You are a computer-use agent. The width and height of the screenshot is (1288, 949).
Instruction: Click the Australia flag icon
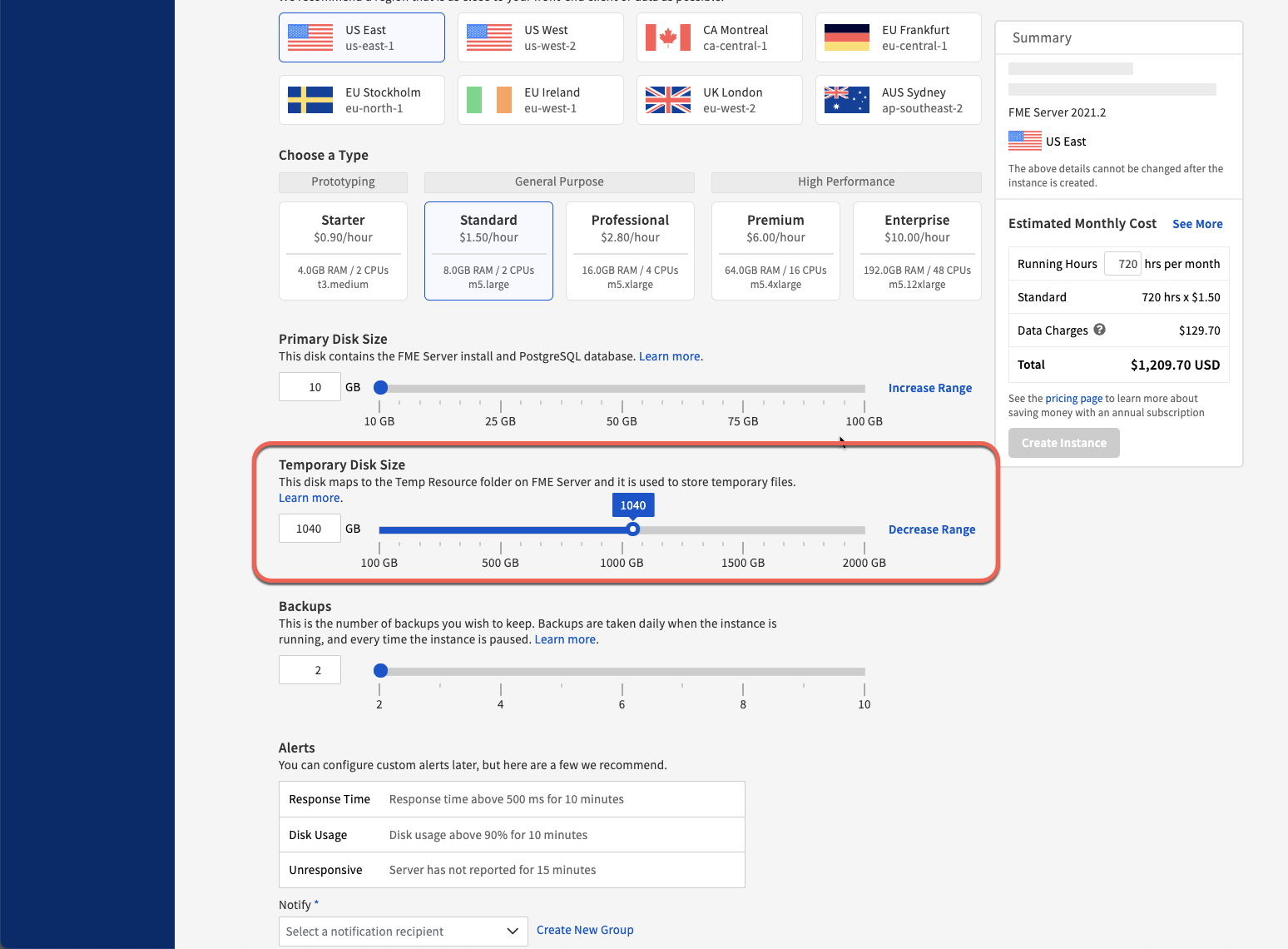click(847, 100)
